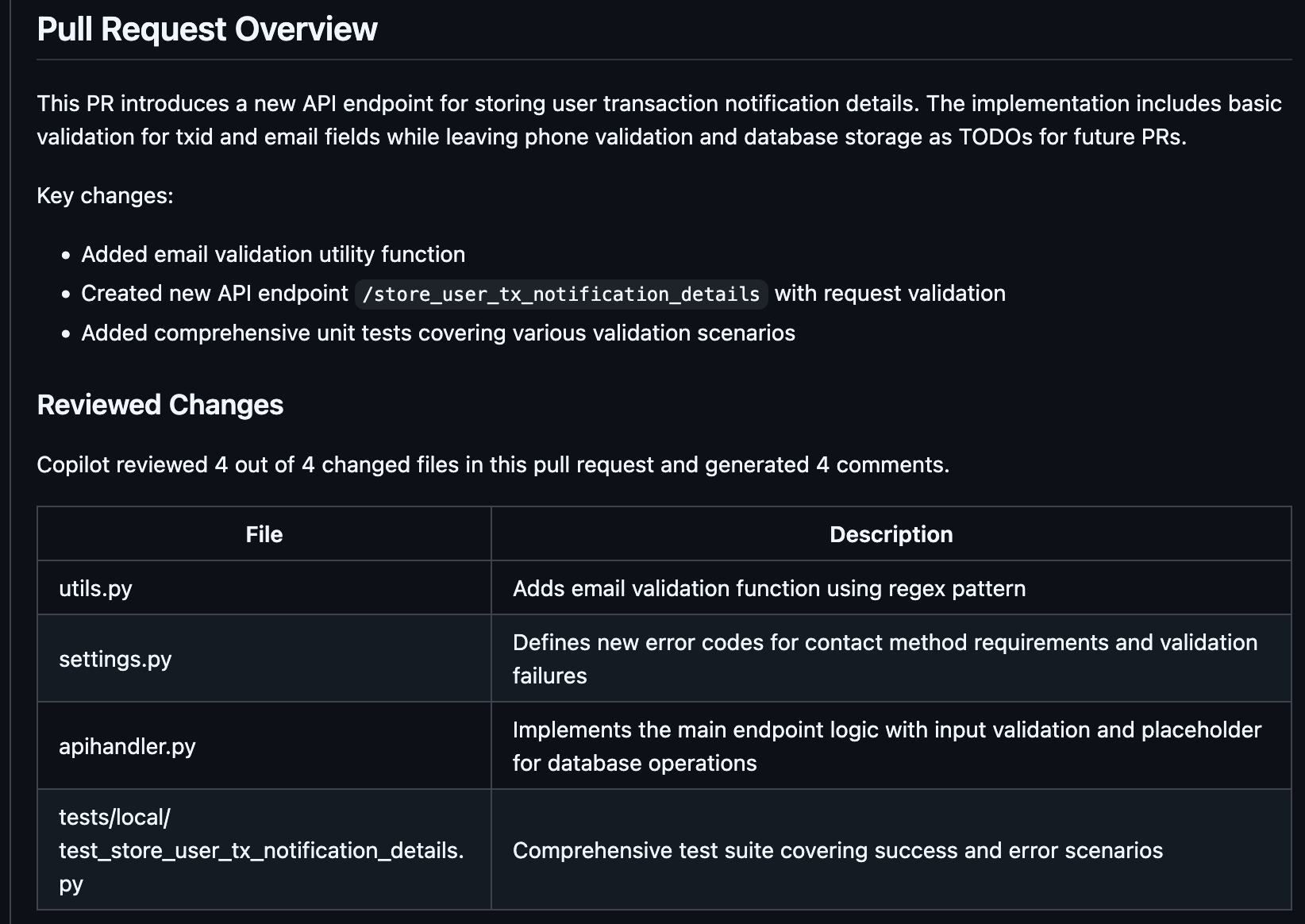Click the Reviewed Changes heading
Image resolution: width=1305 pixels, height=924 pixels.
pyautogui.click(x=160, y=405)
